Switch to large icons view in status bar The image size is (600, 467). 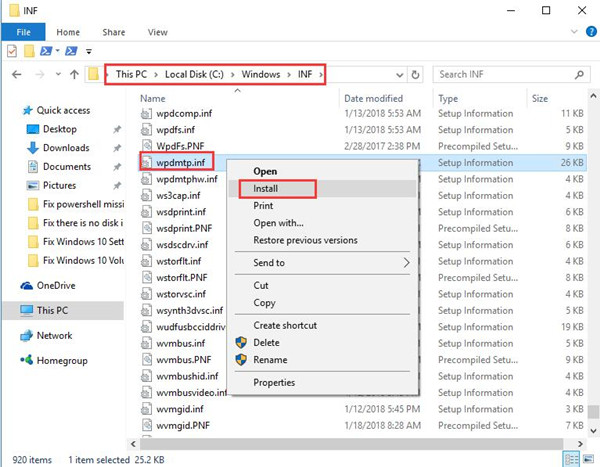tap(589, 459)
